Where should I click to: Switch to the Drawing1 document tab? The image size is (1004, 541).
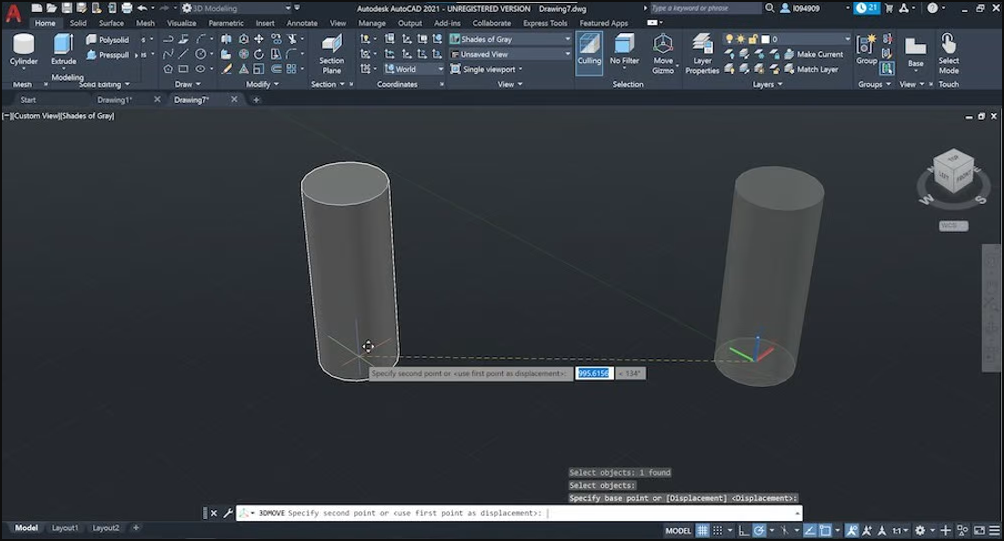(x=114, y=100)
